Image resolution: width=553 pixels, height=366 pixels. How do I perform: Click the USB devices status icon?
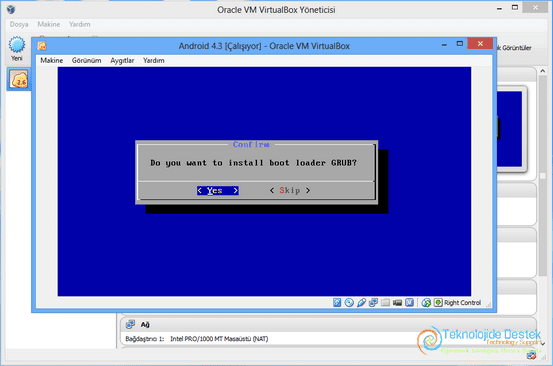pyautogui.click(x=361, y=303)
